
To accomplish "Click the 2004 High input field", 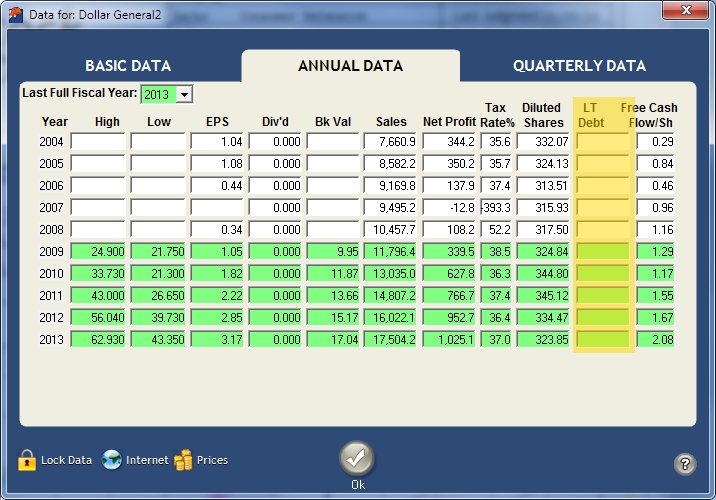I will pyautogui.click(x=98, y=142).
